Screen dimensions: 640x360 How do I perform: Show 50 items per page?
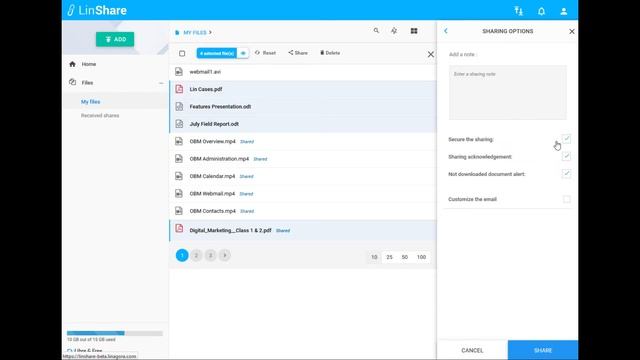pos(404,257)
